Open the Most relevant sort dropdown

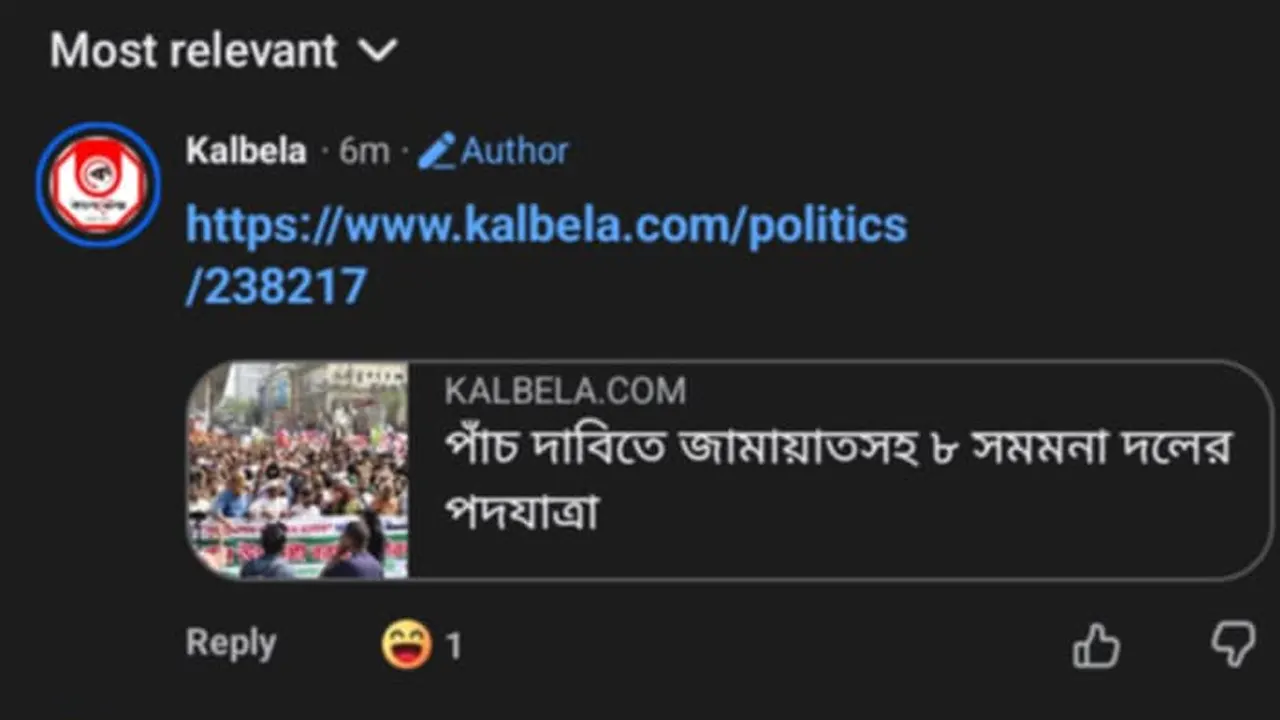click(x=194, y=50)
